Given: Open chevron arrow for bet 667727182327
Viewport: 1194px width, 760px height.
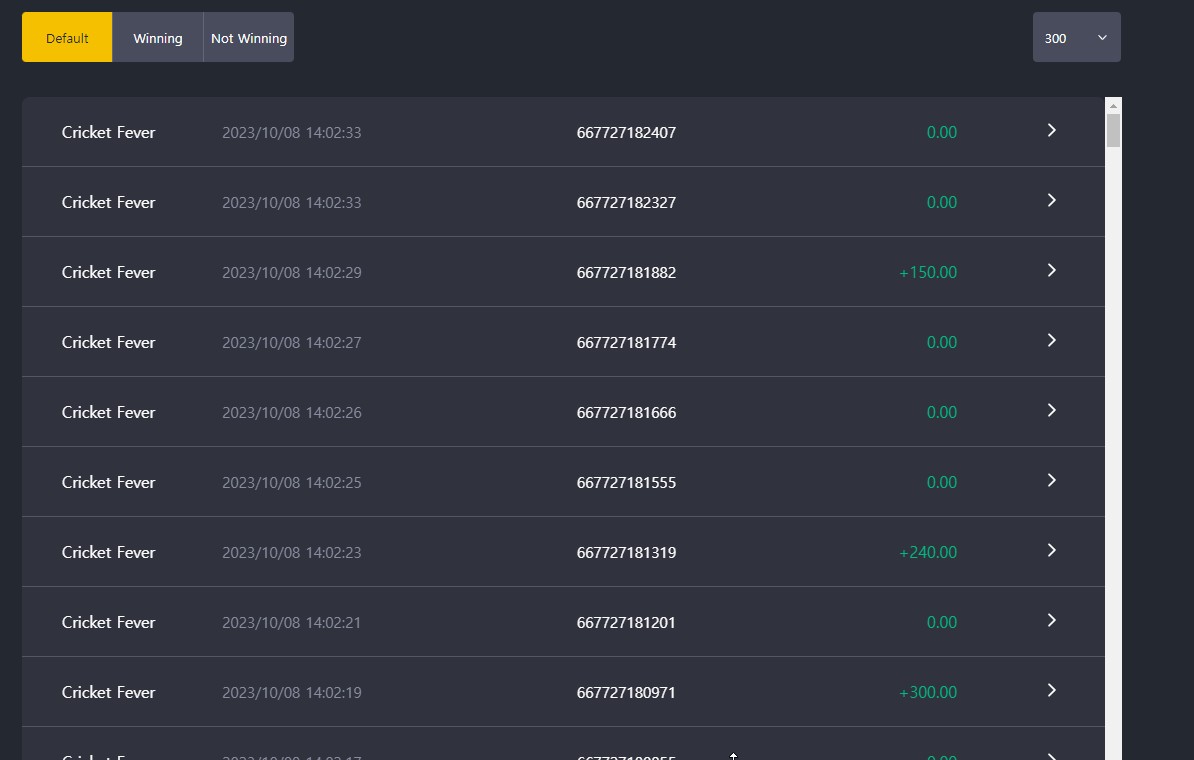Looking at the screenshot, I should [x=1052, y=200].
